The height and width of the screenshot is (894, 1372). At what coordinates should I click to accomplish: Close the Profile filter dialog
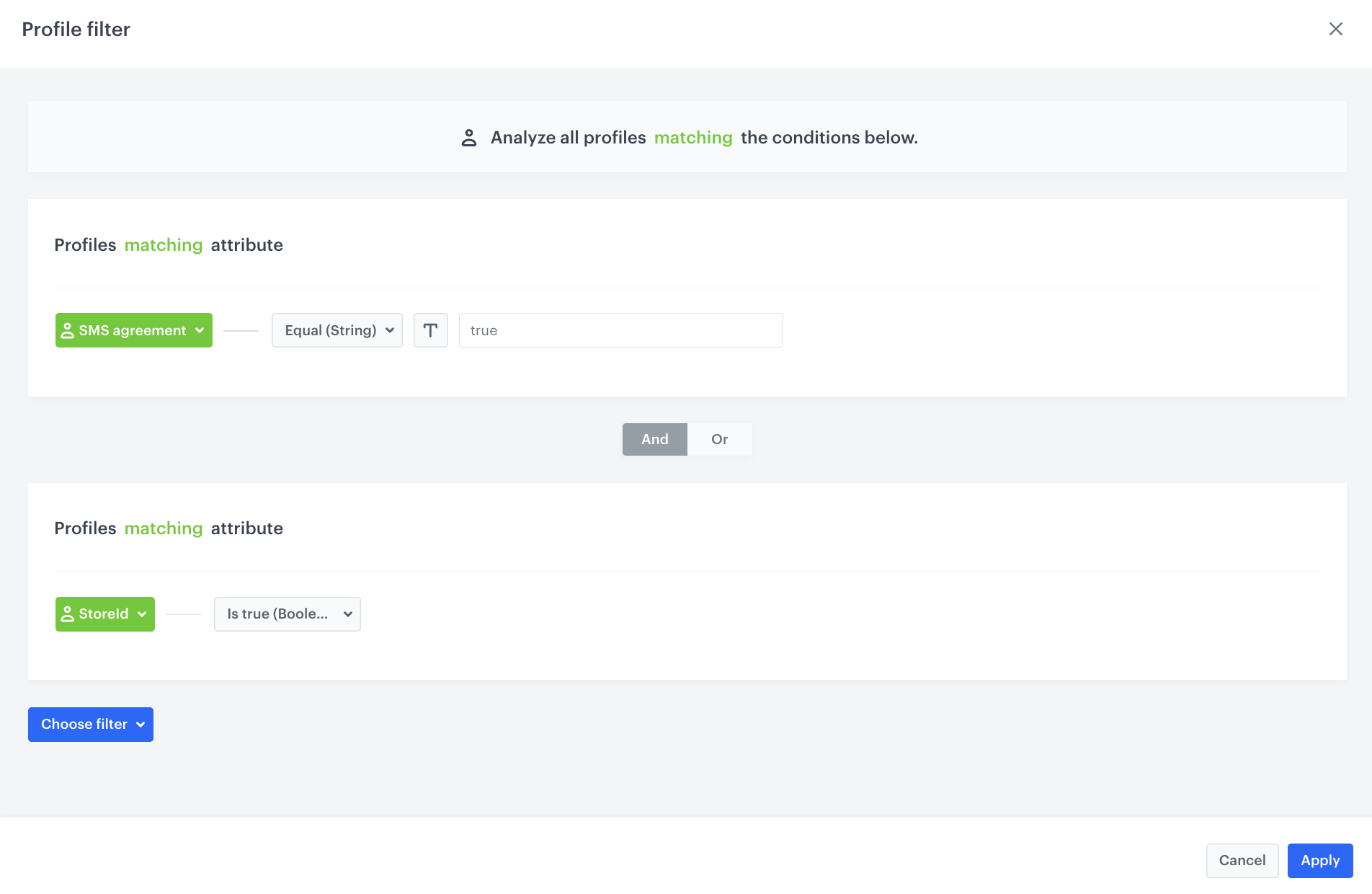1335,29
